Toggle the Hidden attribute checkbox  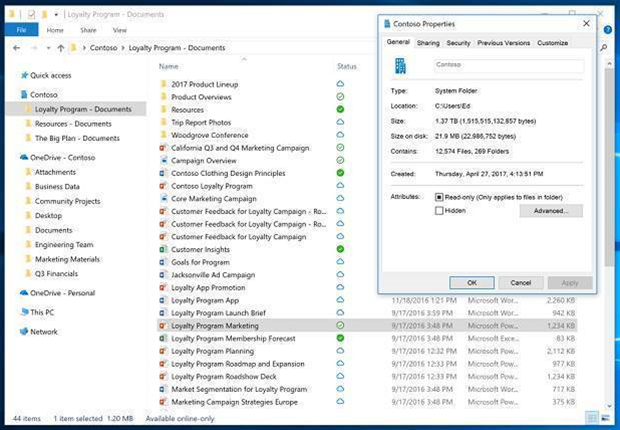click(x=439, y=211)
